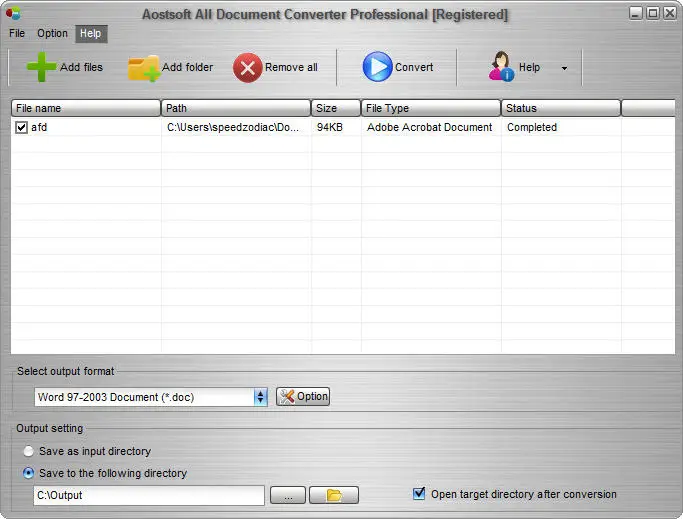Browse for output directory with ... button
Screen dimensions: 683x519
pyautogui.click(x=288, y=495)
